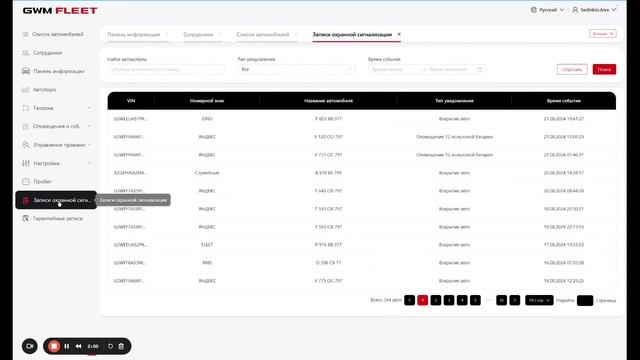Viewport: 640px width, 360px height.
Task: Go to page 4 in pagination
Action: (462, 300)
